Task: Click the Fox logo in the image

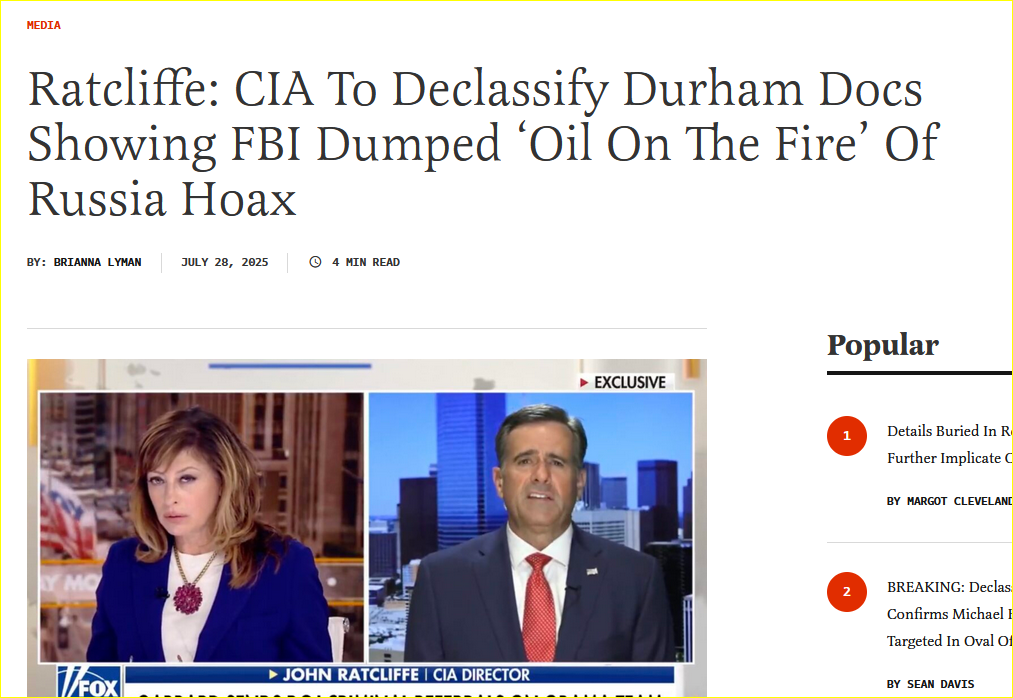Action: pos(89,681)
